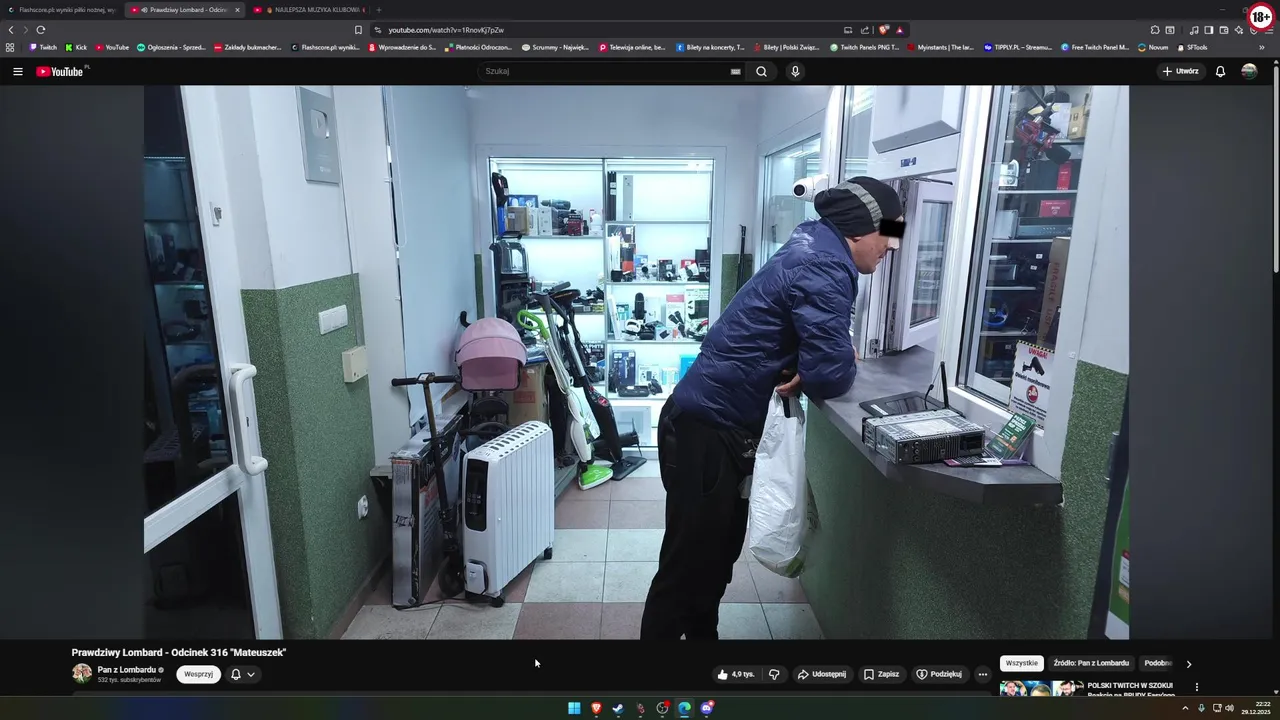
Task: Open POLSKI TWITCH W SZOKU video thumbnail
Action: tap(1042, 688)
